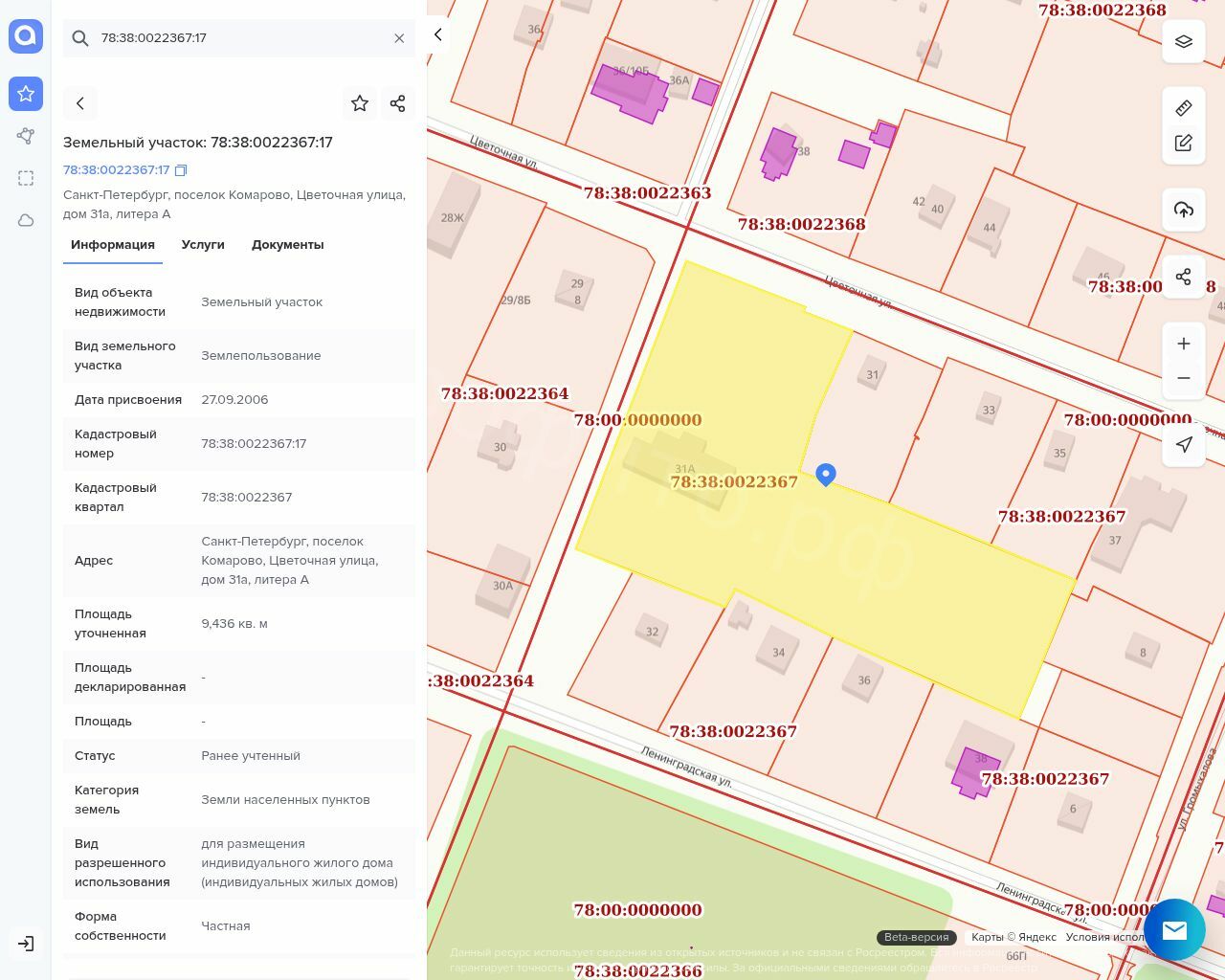Open the cloud icon in sidebar
Viewport: 1225px width, 980px height.
click(x=26, y=220)
